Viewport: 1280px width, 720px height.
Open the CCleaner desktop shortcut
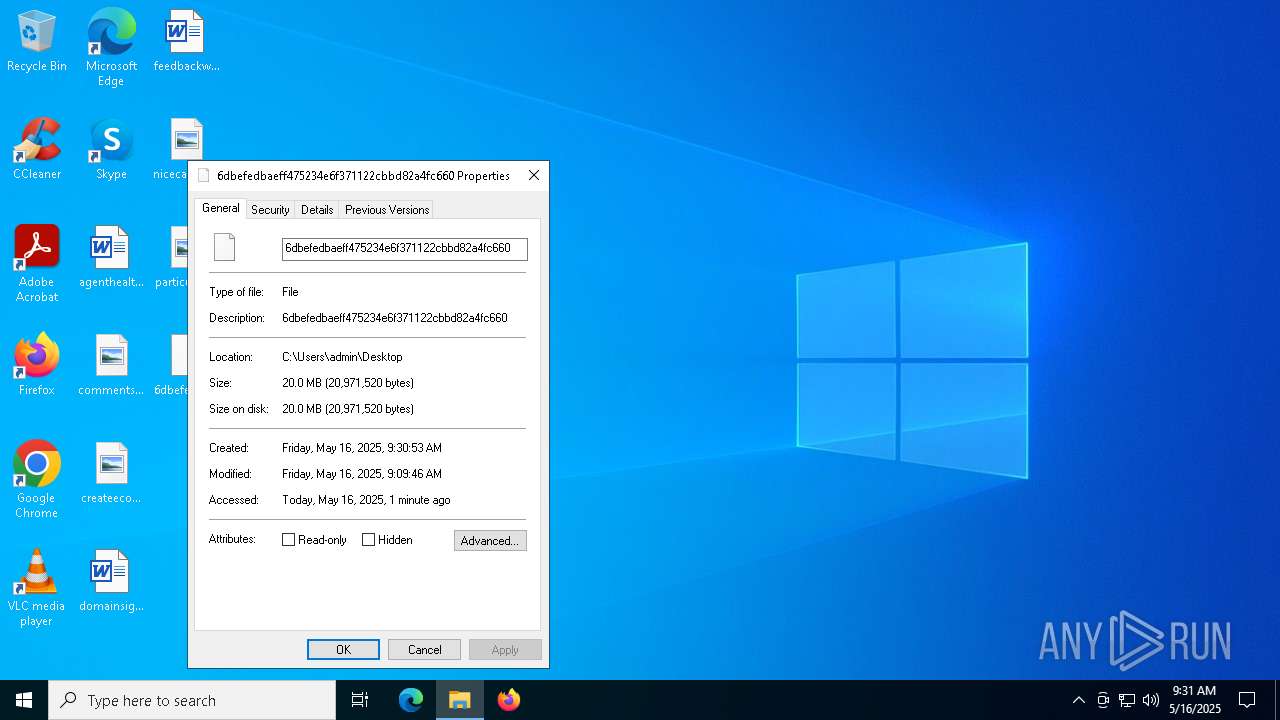pos(37,150)
